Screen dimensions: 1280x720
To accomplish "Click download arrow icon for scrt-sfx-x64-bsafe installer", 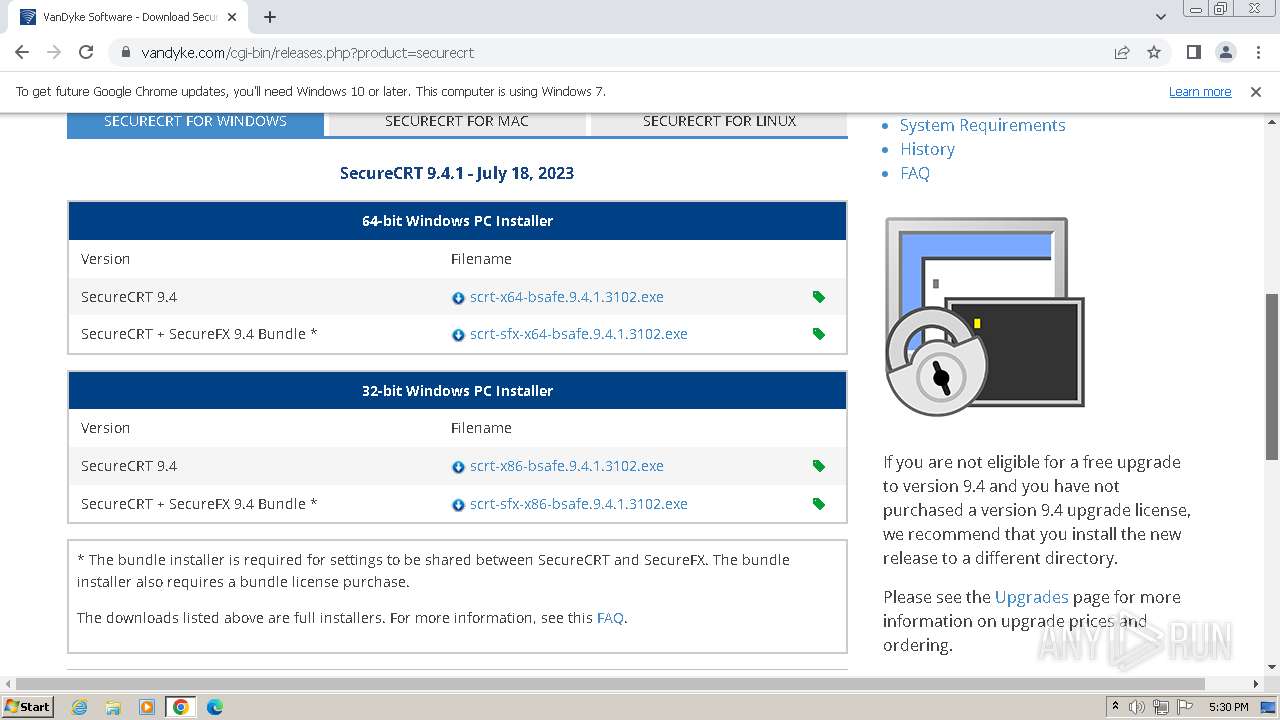I will (458, 335).
